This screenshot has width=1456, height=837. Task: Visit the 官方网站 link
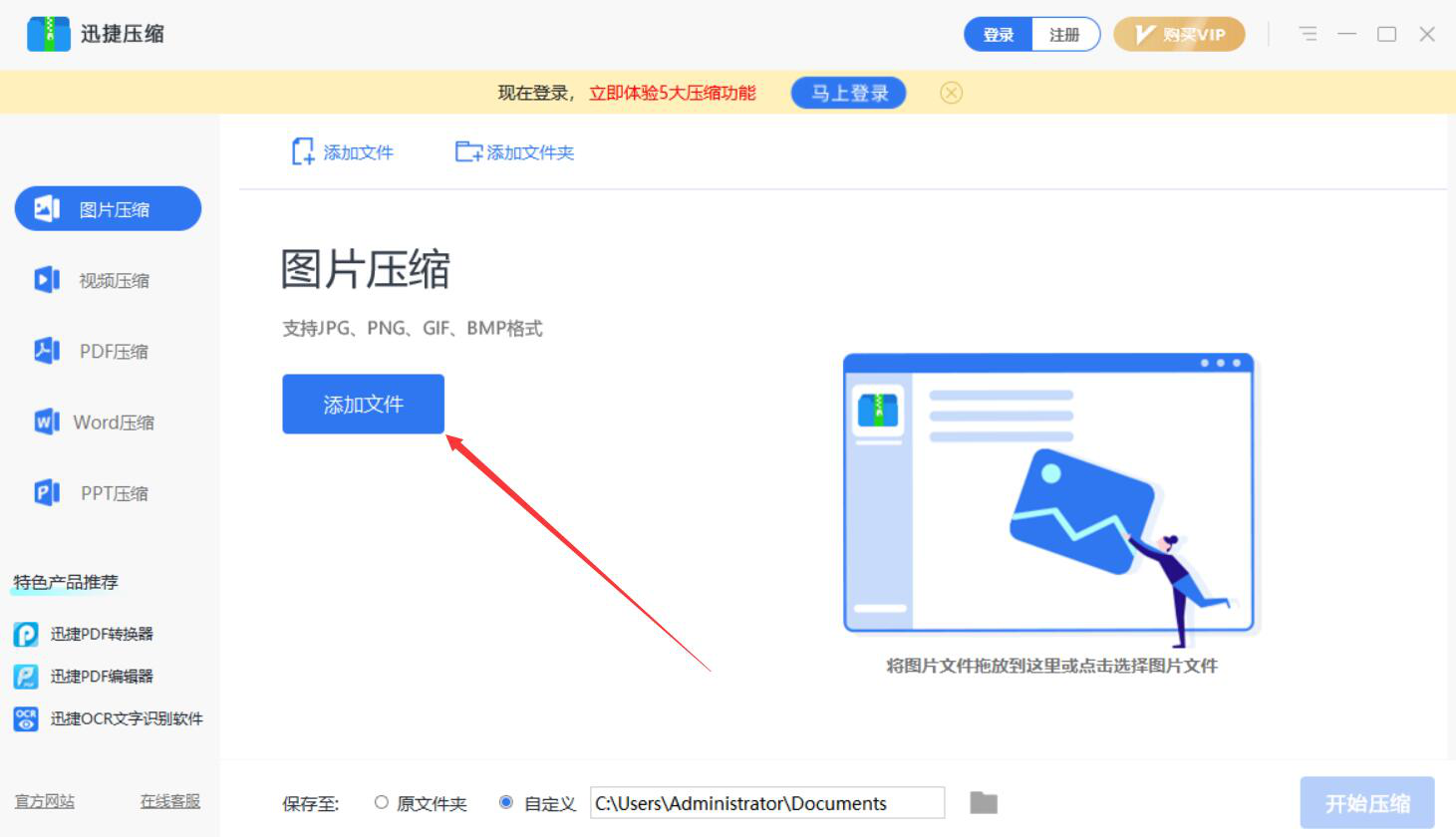(x=45, y=801)
